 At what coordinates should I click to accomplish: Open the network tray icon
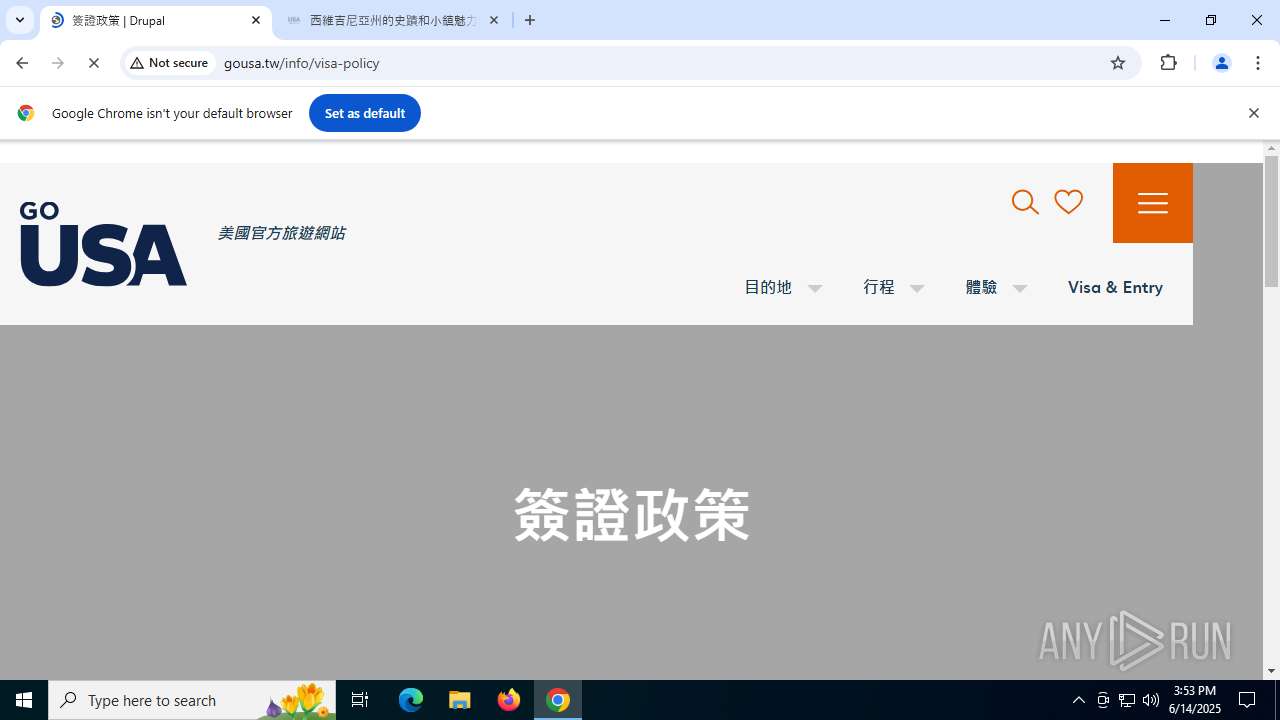click(1127, 700)
